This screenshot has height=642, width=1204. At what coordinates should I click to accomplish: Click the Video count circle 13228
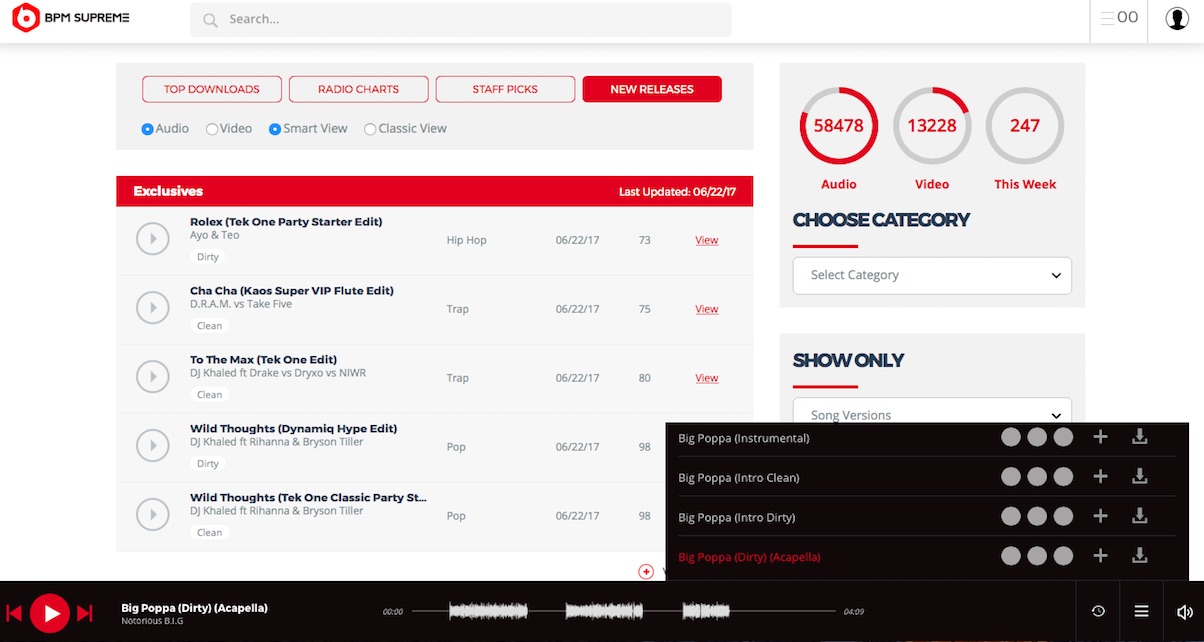click(932, 126)
